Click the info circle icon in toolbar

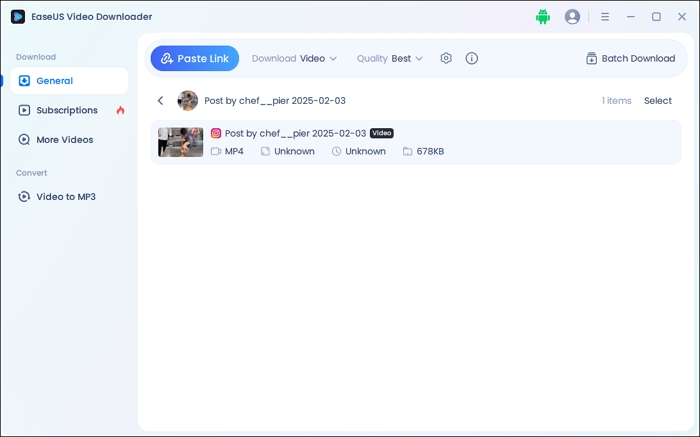pos(472,58)
